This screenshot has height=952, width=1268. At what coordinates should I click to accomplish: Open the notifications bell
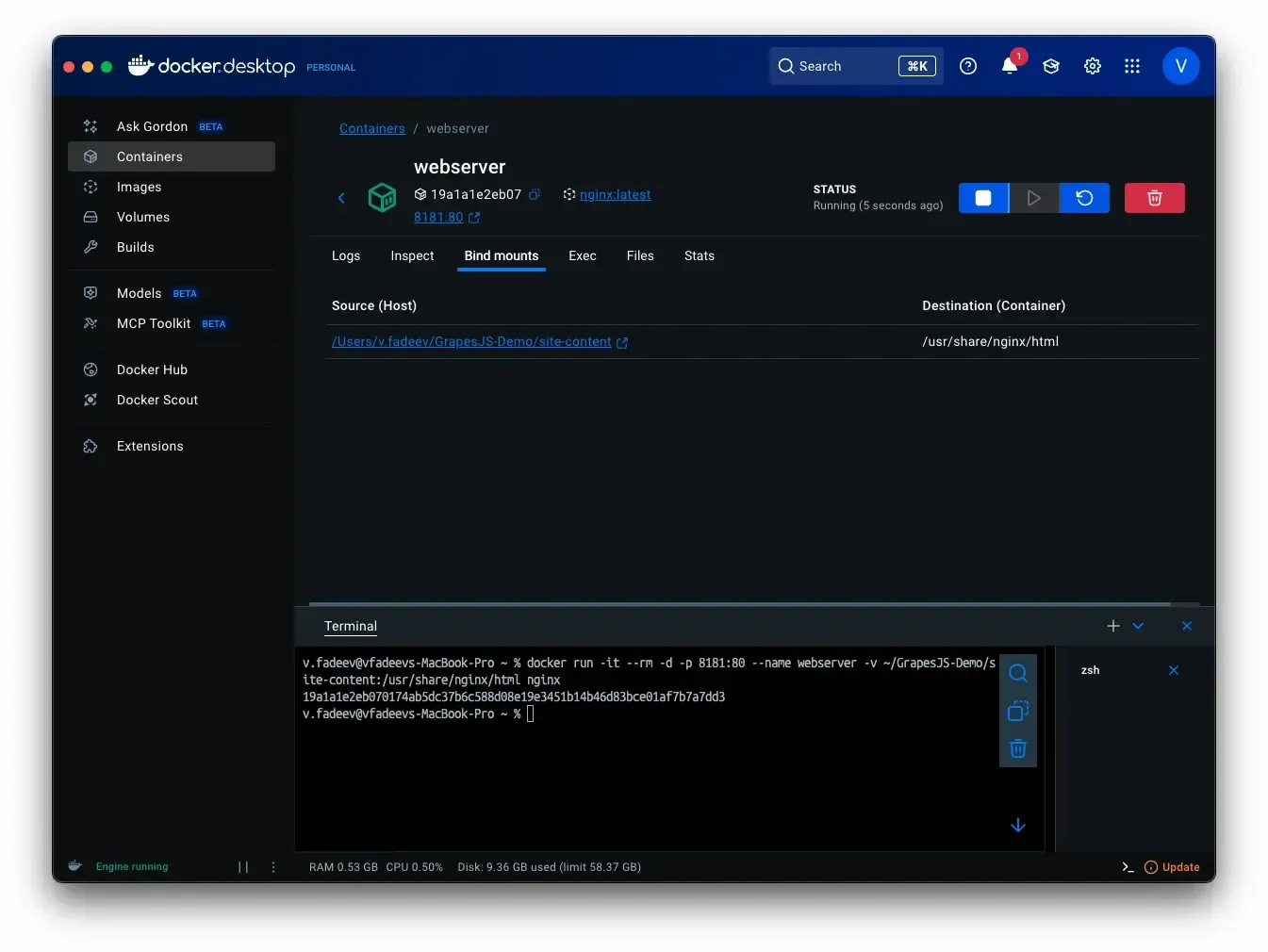(x=1009, y=66)
